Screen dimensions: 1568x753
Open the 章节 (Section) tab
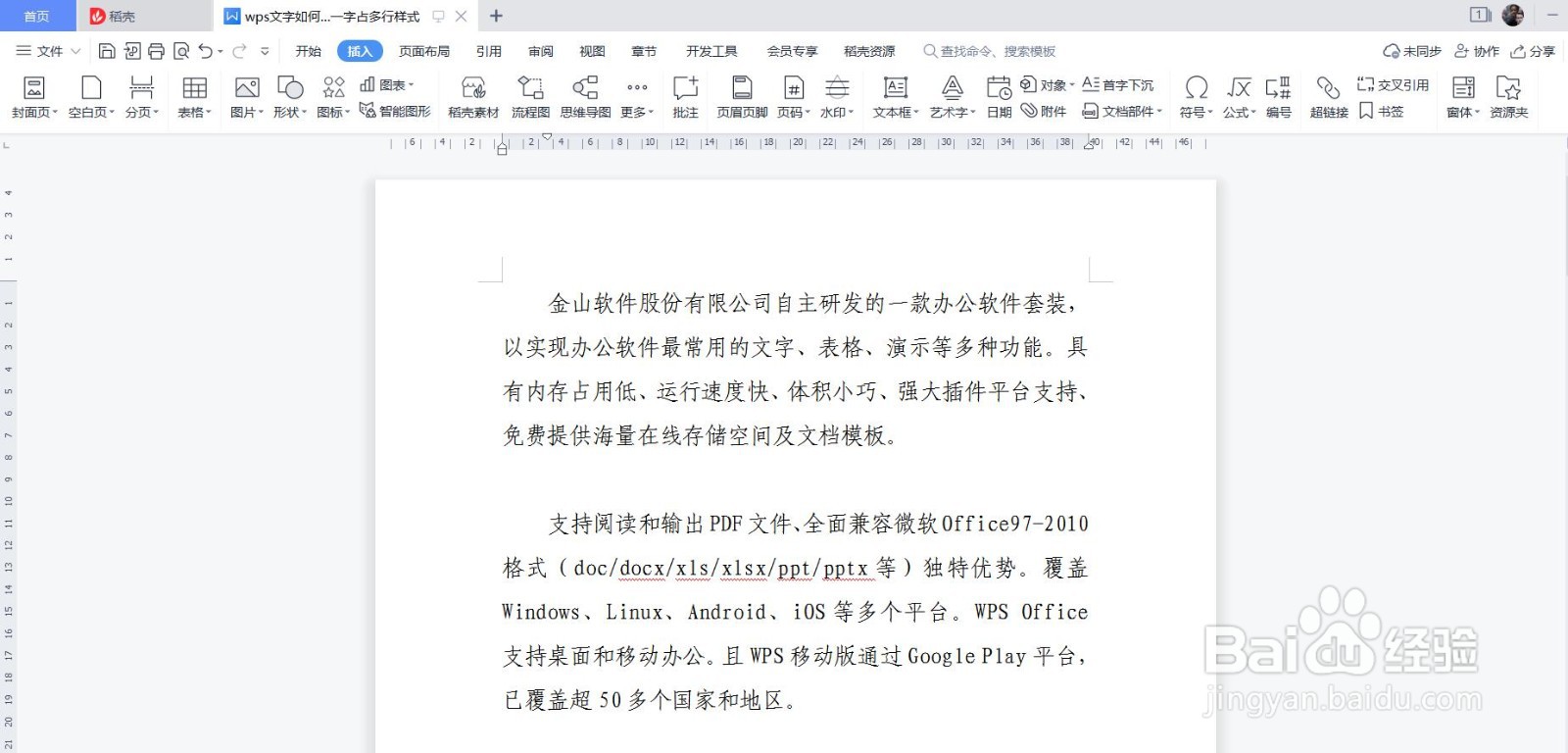(644, 51)
